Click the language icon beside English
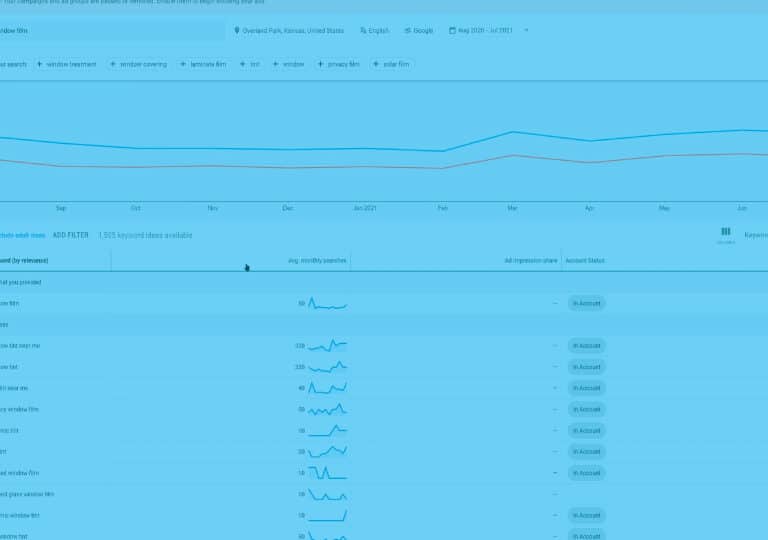This screenshot has width=768, height=540. coord(363,31)
